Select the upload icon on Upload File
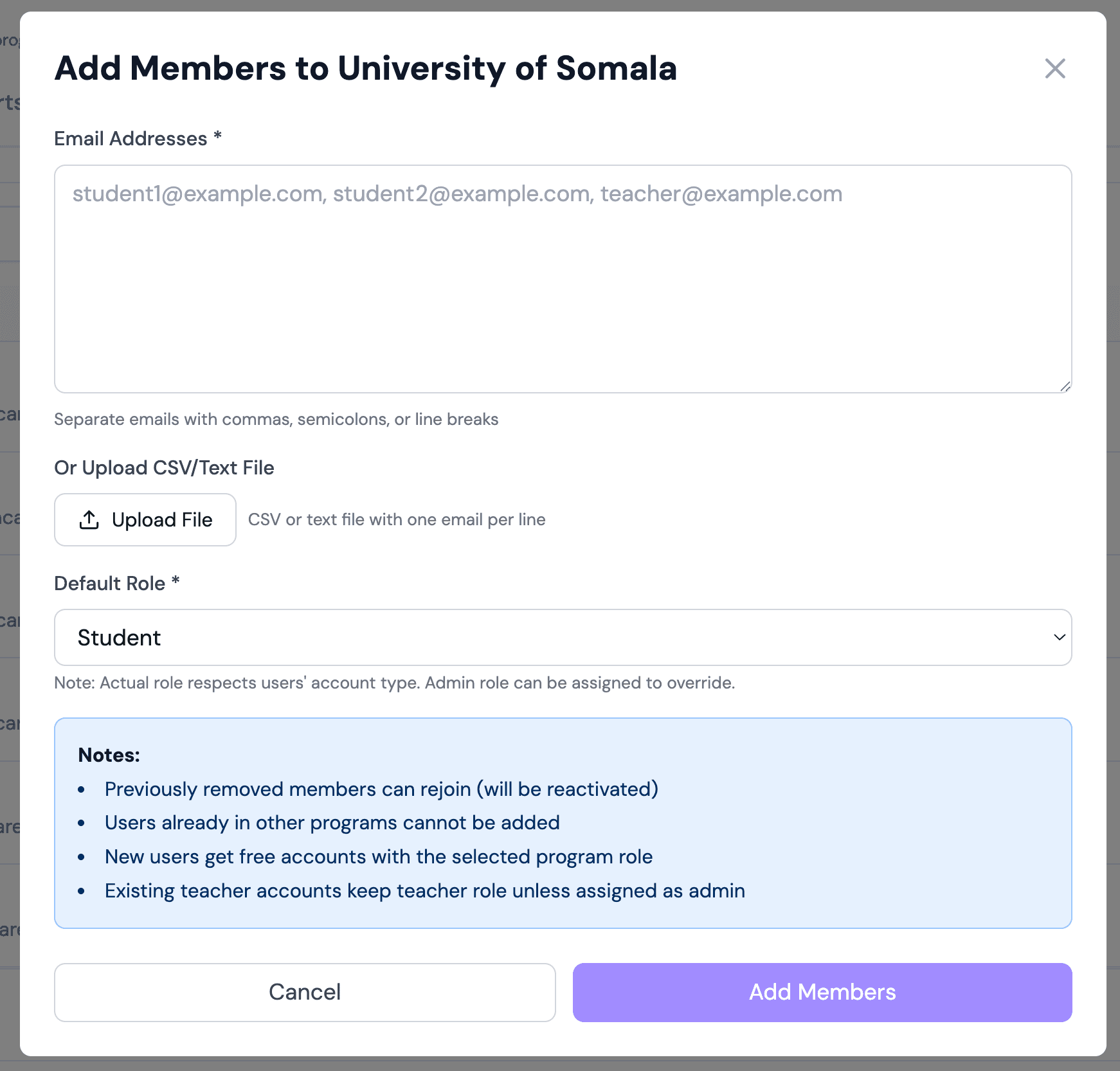The height and width of the screenshot is (1071, 1120). click(x=90, y=519)
